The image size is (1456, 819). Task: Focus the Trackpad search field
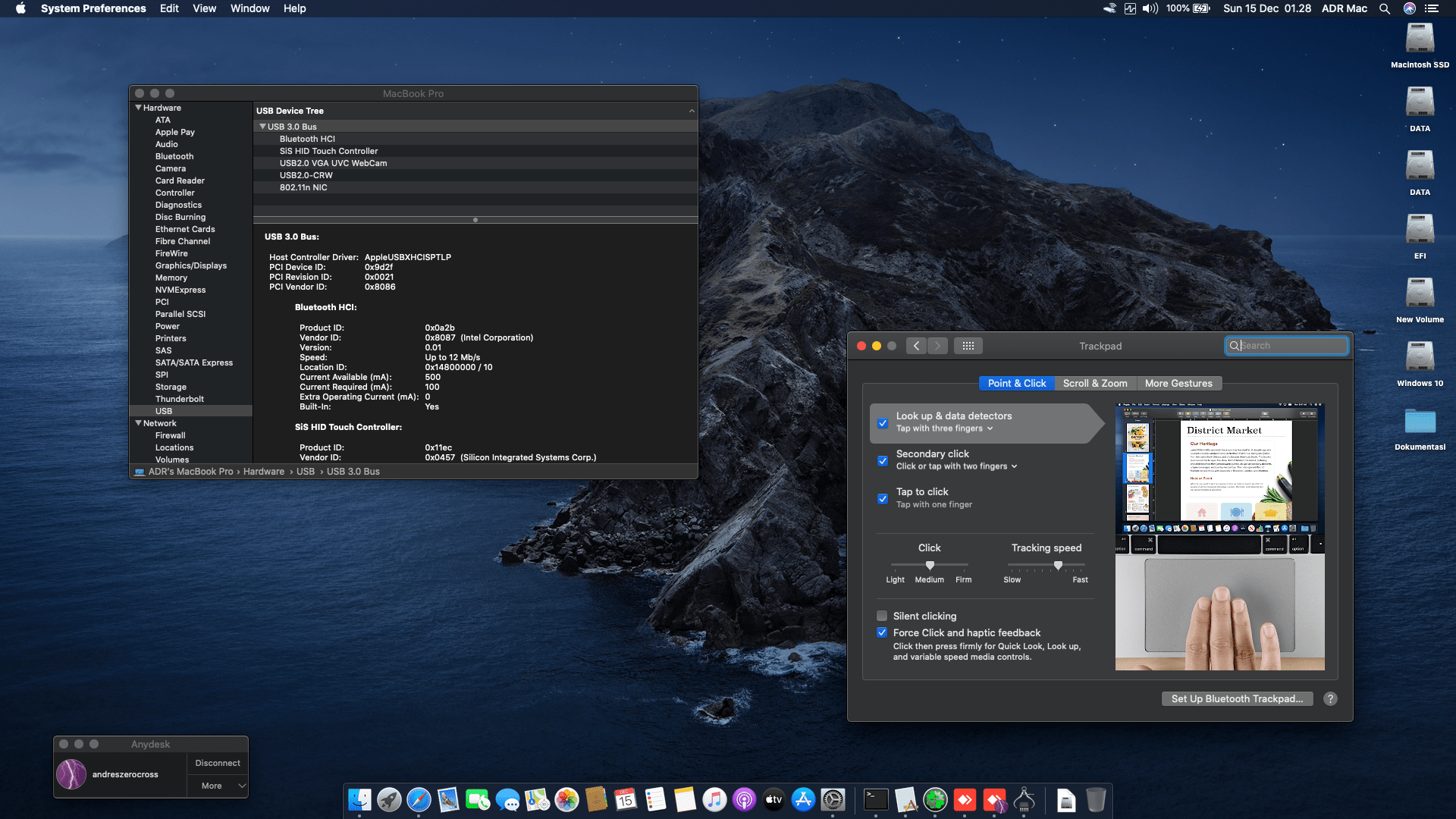tap(1286, 346)
